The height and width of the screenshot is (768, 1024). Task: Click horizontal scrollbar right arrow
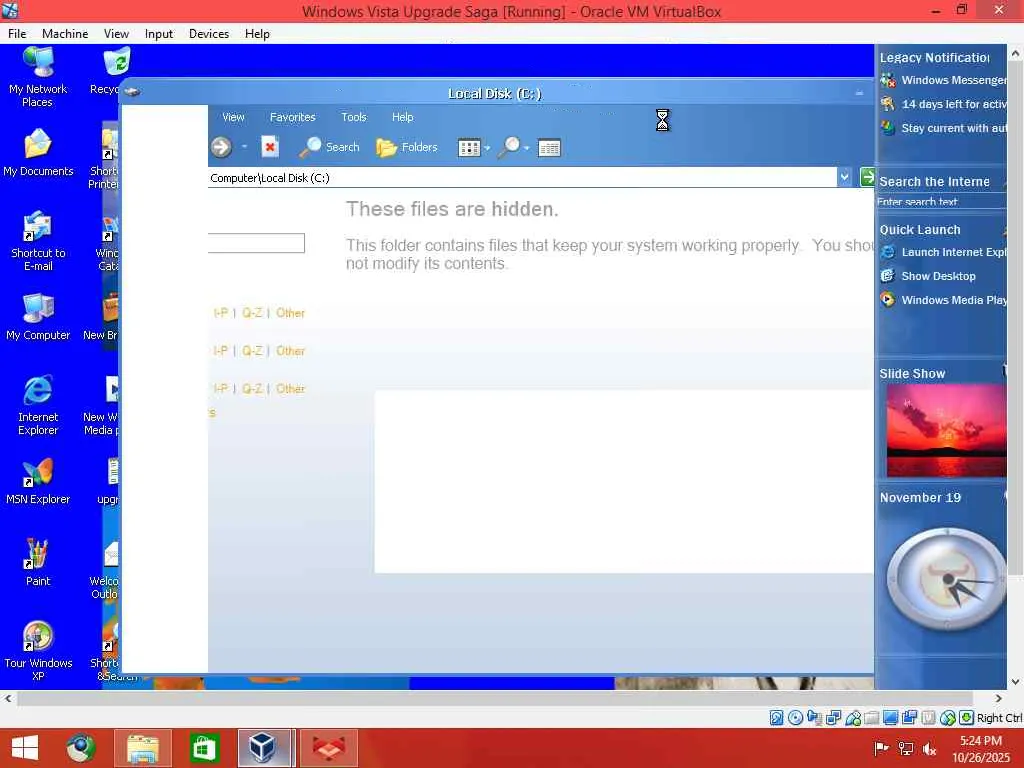[999, 698]
